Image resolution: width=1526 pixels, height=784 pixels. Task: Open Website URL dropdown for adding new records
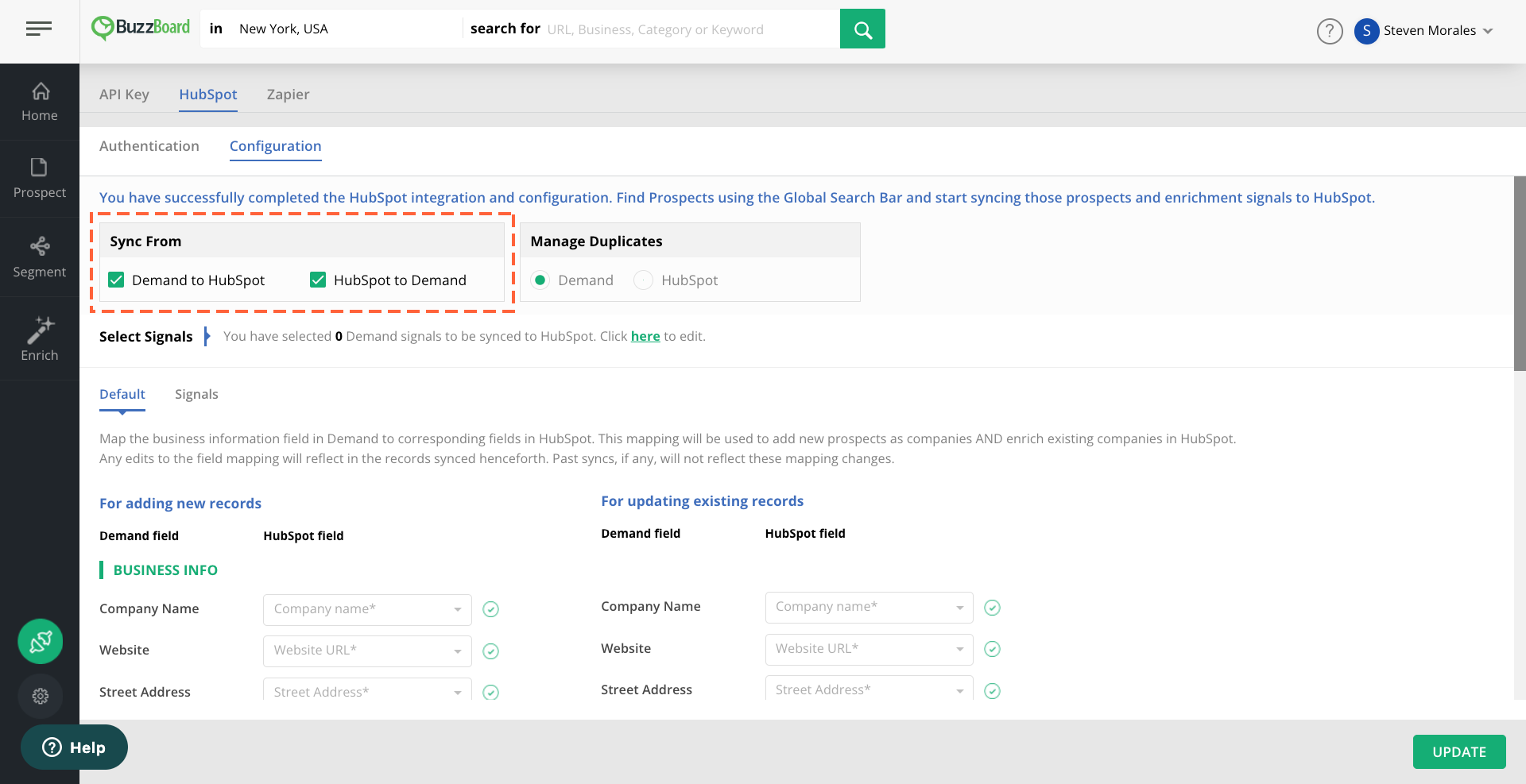pos(367,651)
